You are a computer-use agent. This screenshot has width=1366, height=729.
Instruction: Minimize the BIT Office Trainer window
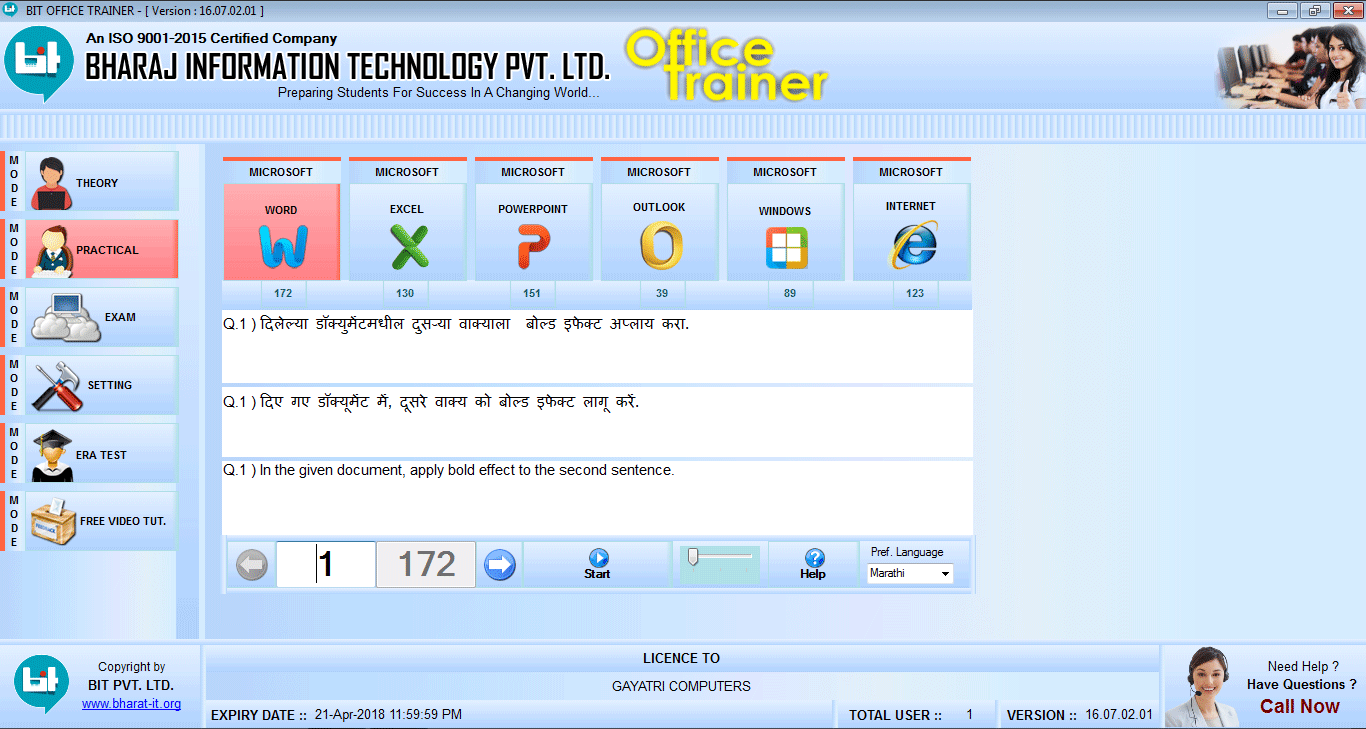(x=1283, y=10)
